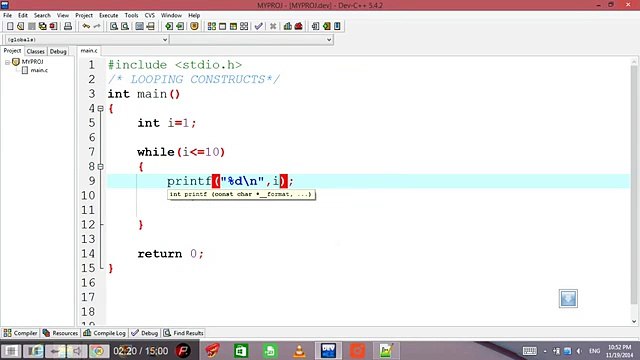Open the Compile Log bottom tab
Viewport: 640px width, 360px height.
104,333
